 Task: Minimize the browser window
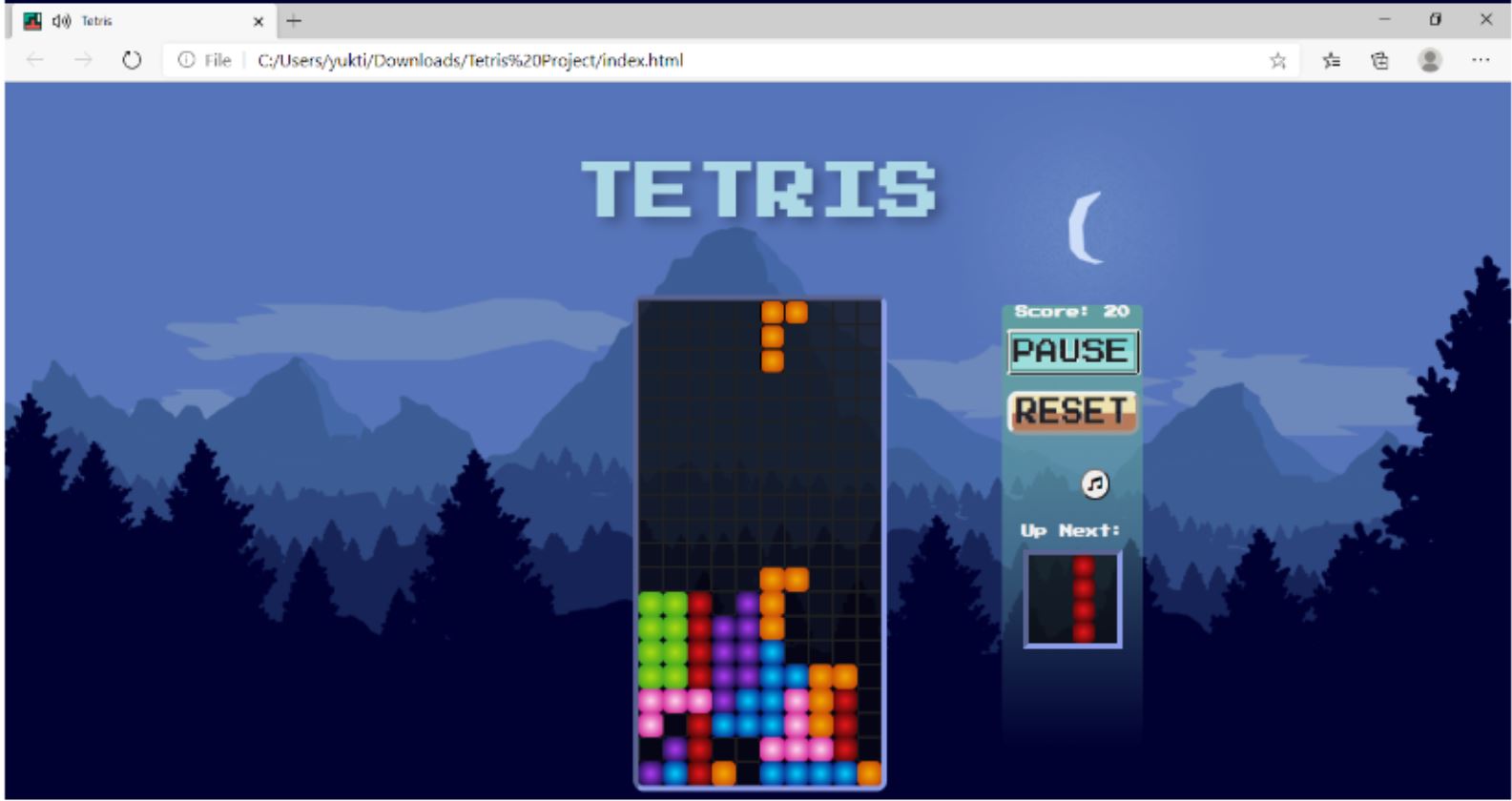click(1385, 20)
